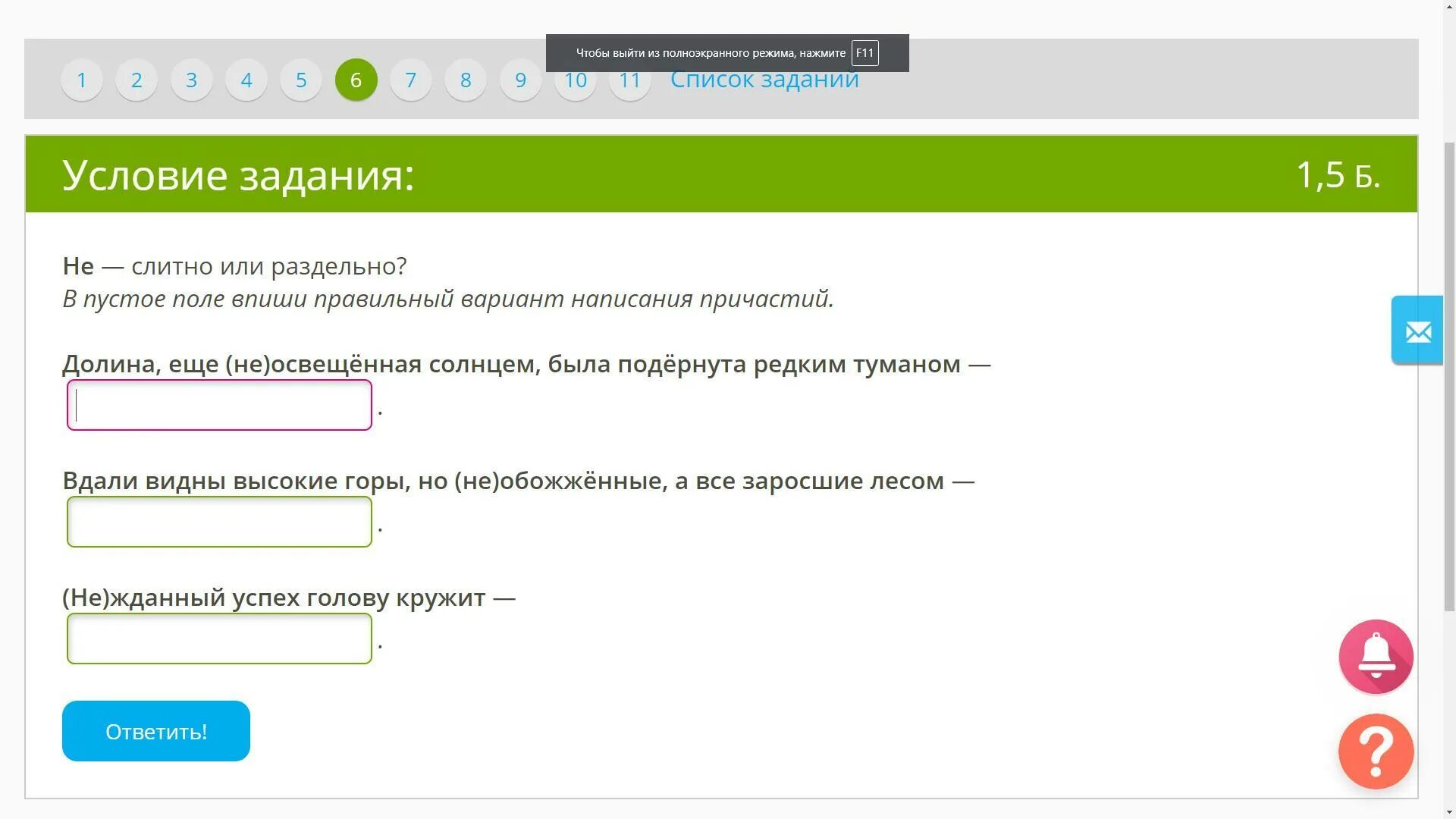The width and height of the screenshot is (1456, 819).
Task: Go to task number 1
Action: click(82, 80)
